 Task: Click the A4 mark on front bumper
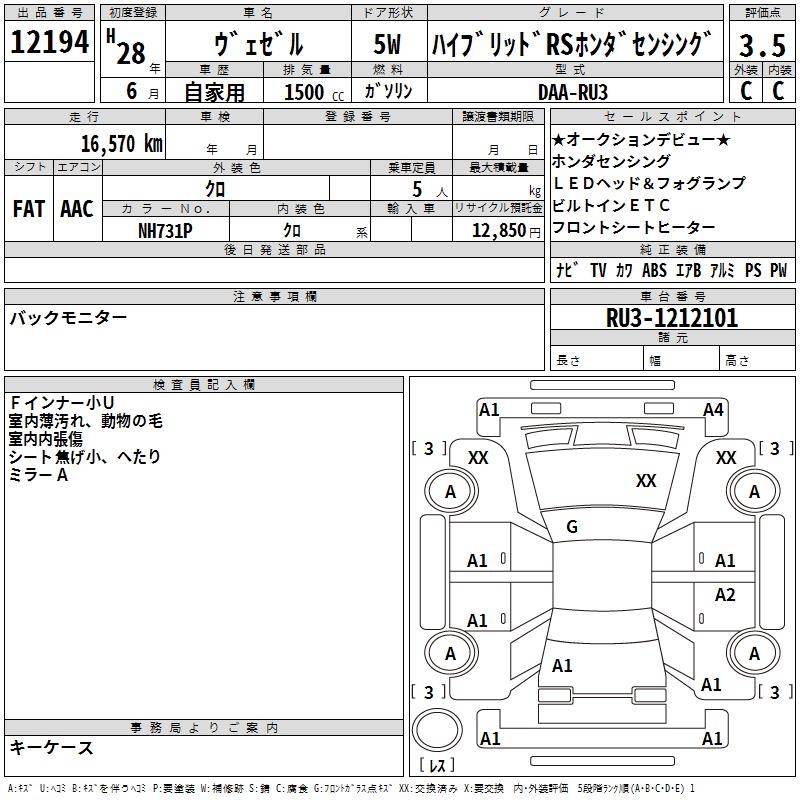point(713,410)
